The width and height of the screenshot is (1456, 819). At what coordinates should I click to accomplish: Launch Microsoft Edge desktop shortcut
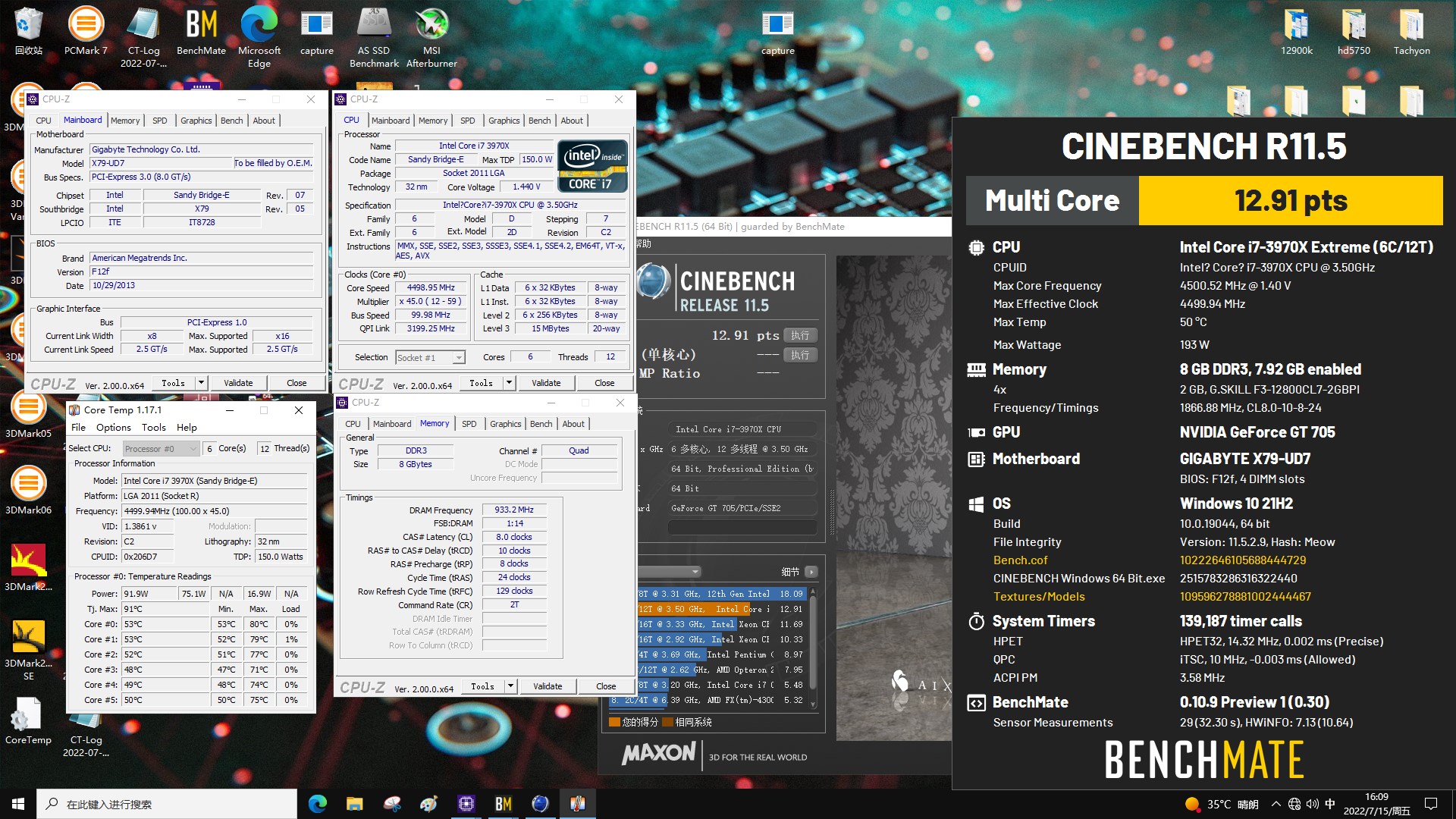[x=259, y=37]
